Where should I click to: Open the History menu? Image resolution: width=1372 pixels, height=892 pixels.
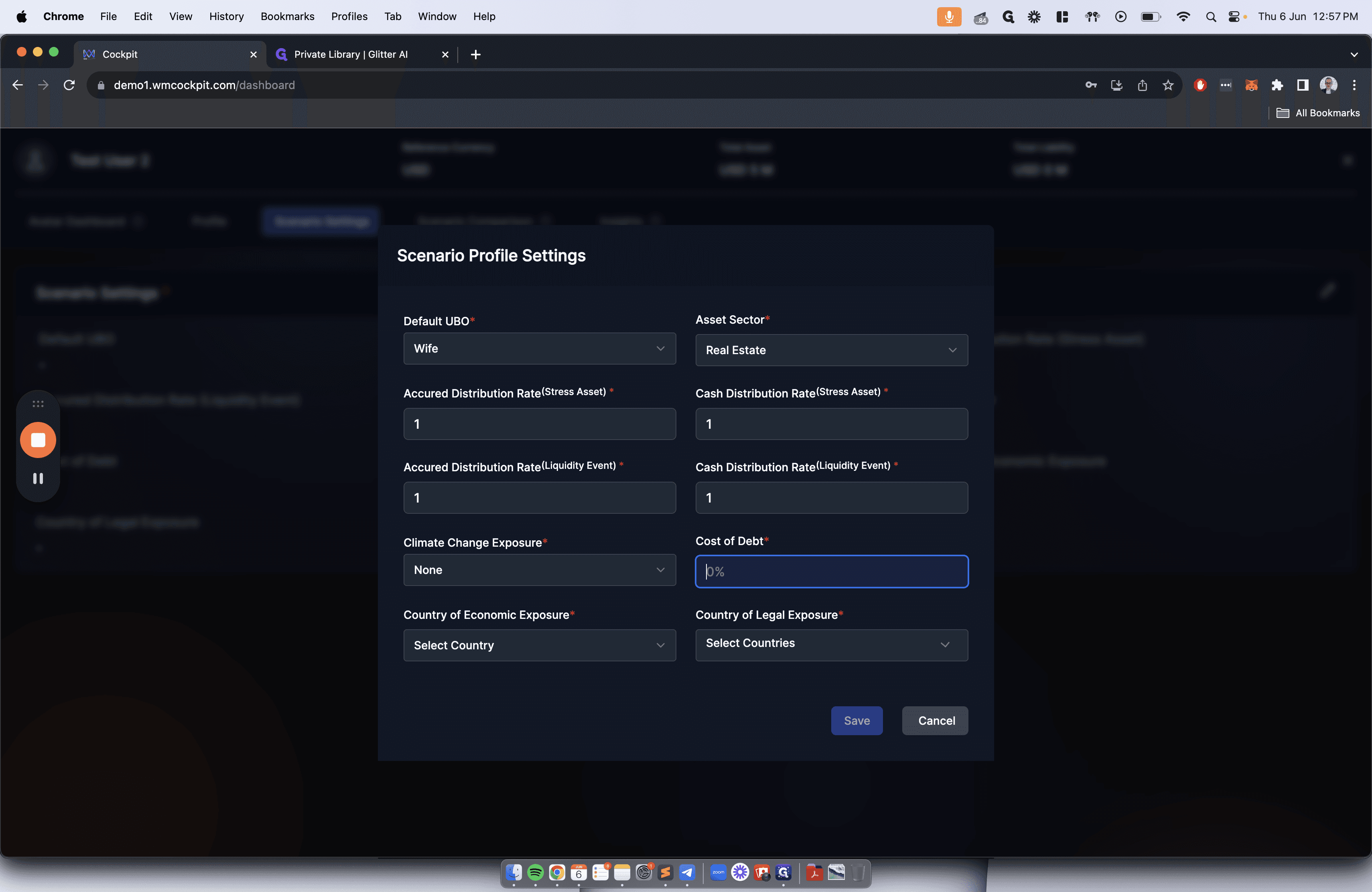tap(226, 17)
